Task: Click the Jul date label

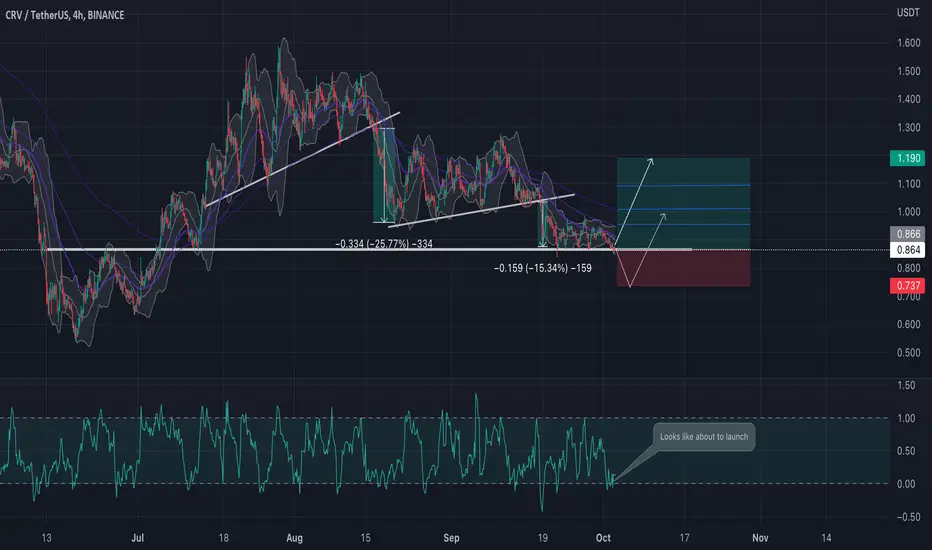Action: point(137,538)
